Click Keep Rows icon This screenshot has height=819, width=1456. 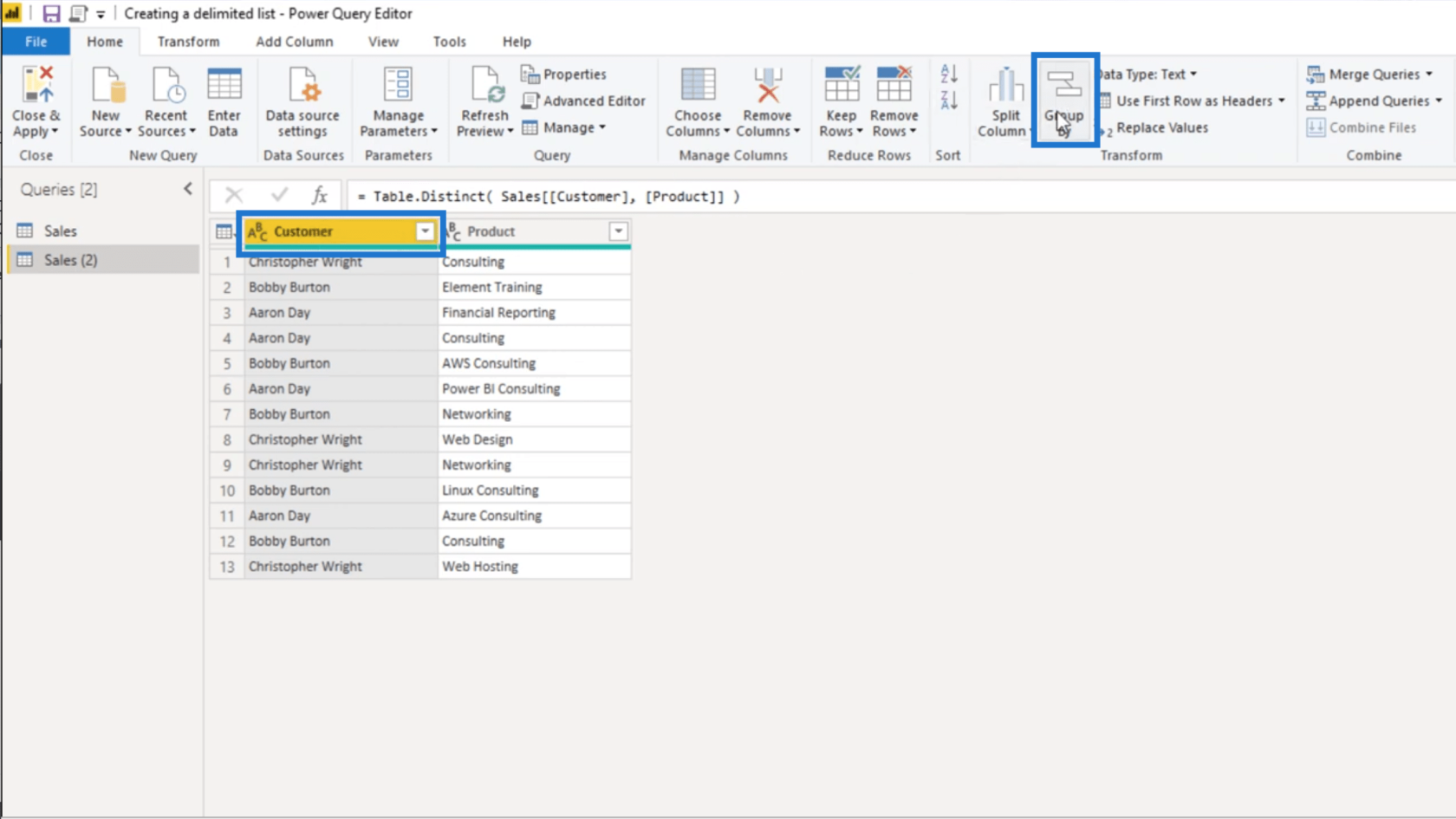(x=842, y=85)
